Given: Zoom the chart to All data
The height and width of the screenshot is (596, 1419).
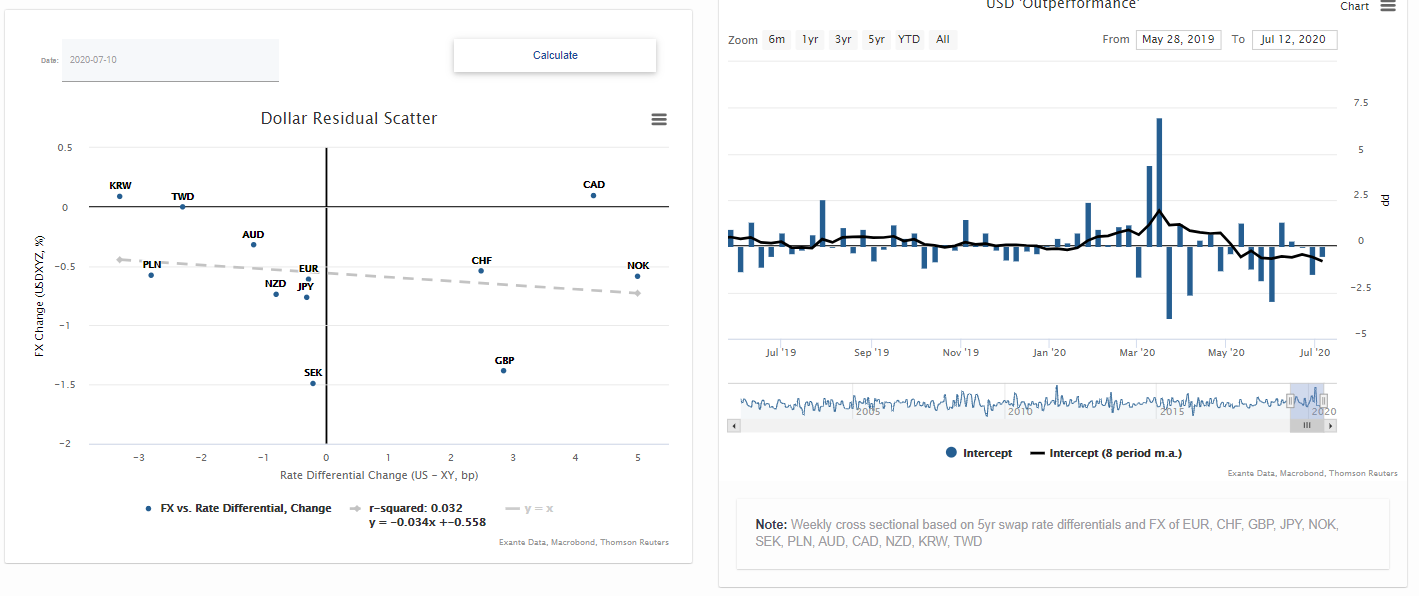Looking at the screenshot, I should click(x=942, y=40).
